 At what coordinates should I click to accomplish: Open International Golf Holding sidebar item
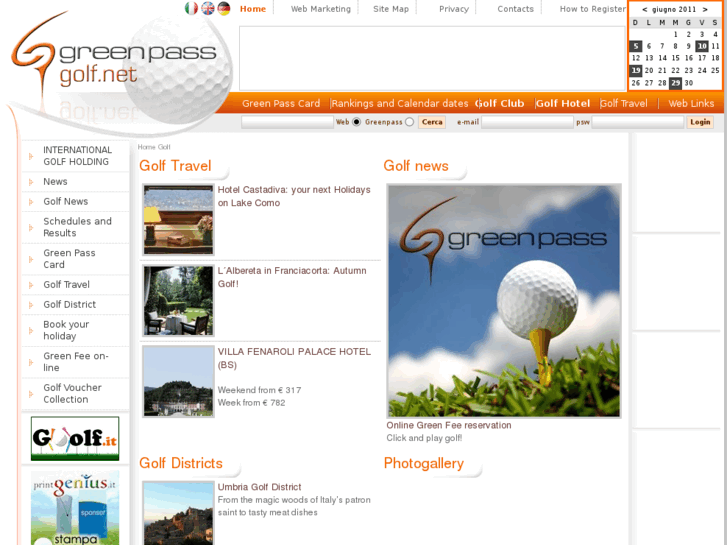click(x=76, y=156)
